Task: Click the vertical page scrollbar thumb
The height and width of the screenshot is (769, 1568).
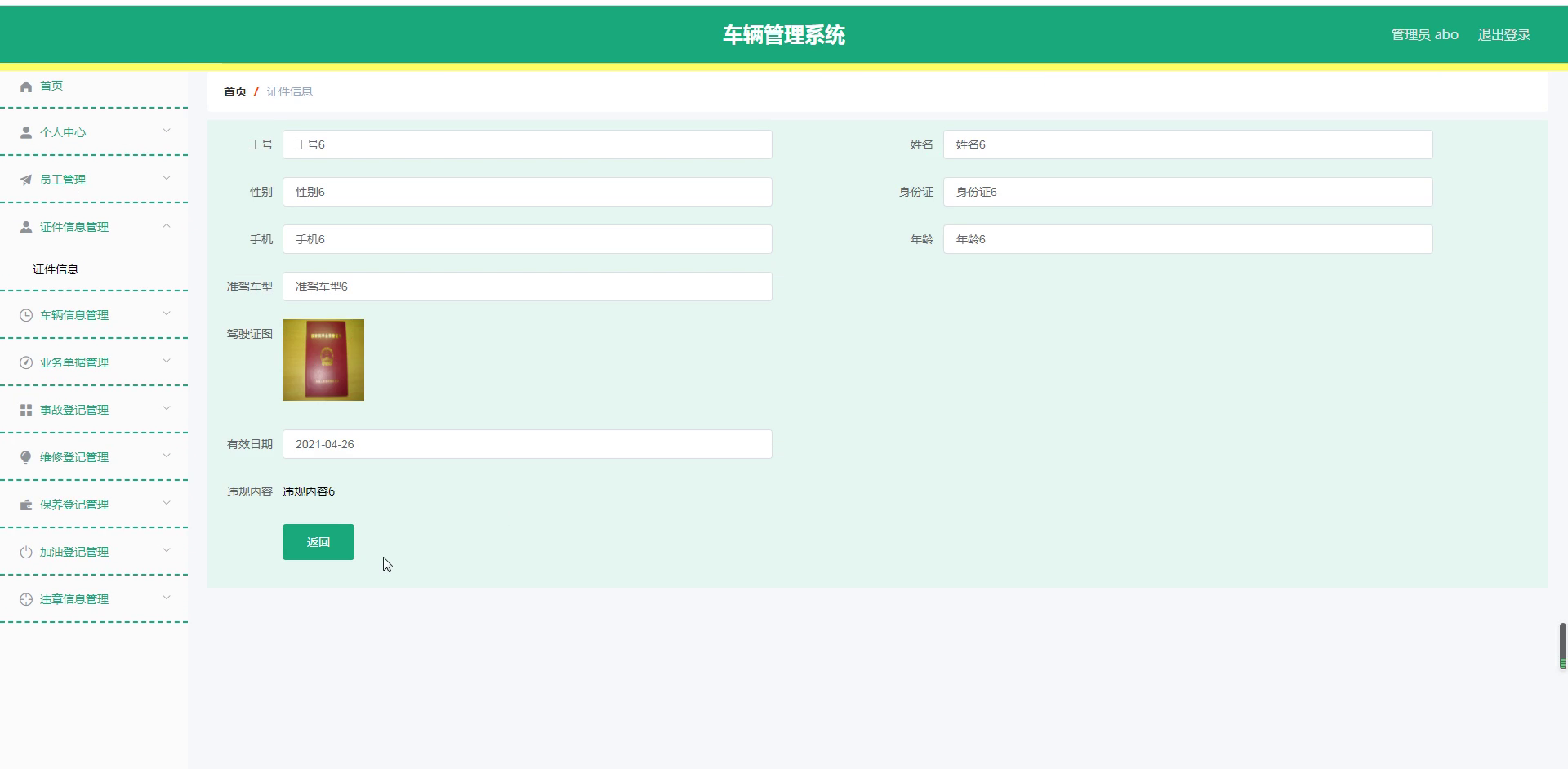Action: [1563, 647]
